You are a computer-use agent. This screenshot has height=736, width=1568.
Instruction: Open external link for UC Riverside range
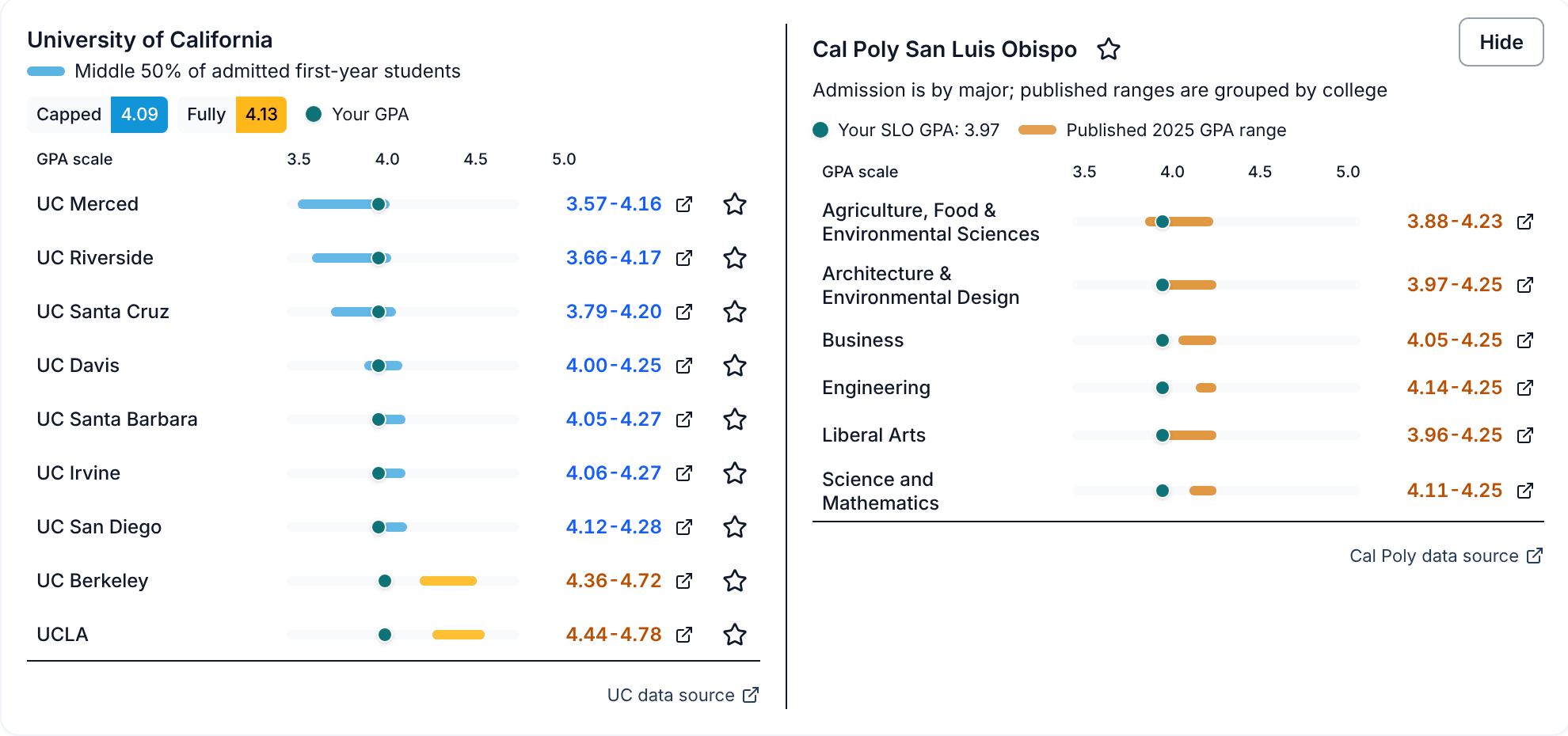point(684,258)
